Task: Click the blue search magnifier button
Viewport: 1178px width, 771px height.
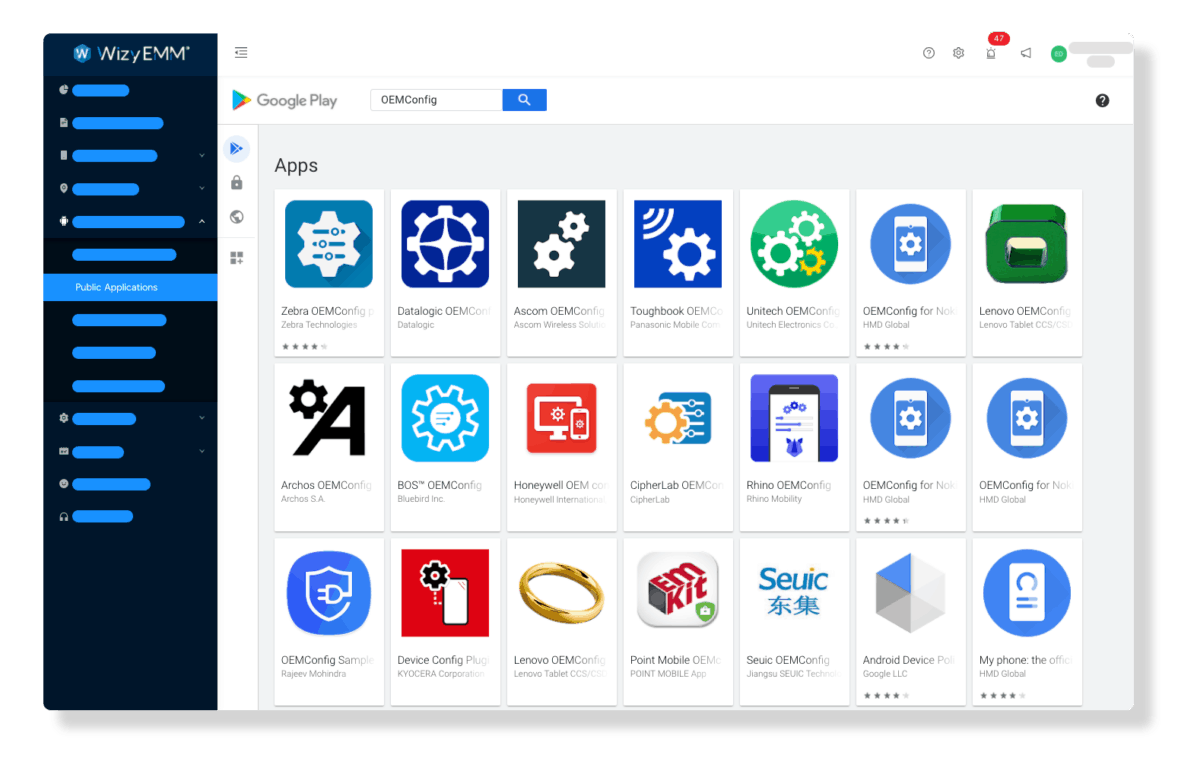Action: [524, 100]
